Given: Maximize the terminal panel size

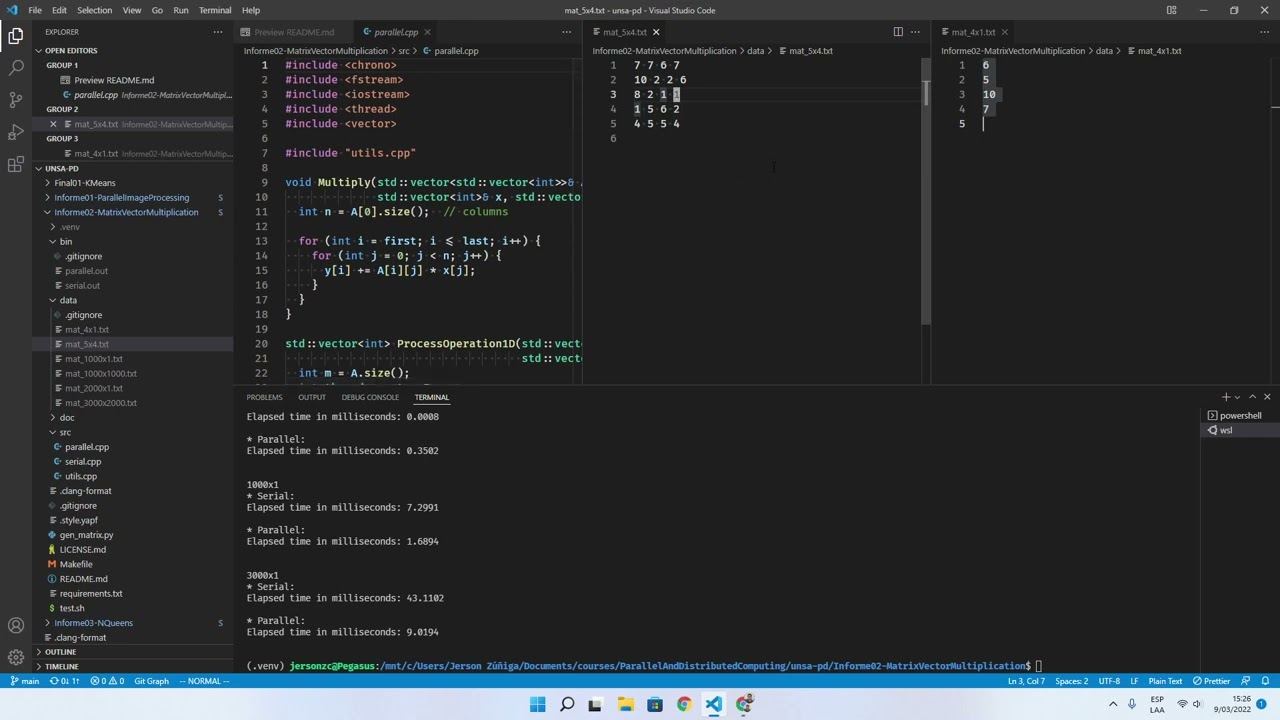Looking at the screenshot, I should pyautogui.click(x=1252, y=397).
